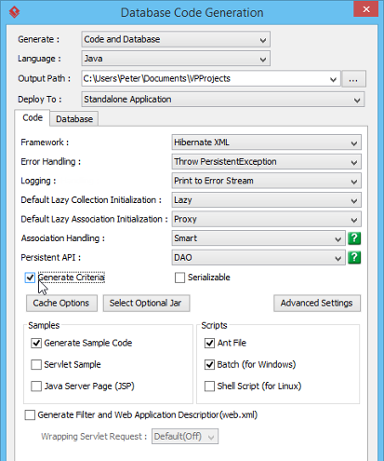
Task: Click the Visual Paradigm logo in title bar
Action: tap(14, 12)
